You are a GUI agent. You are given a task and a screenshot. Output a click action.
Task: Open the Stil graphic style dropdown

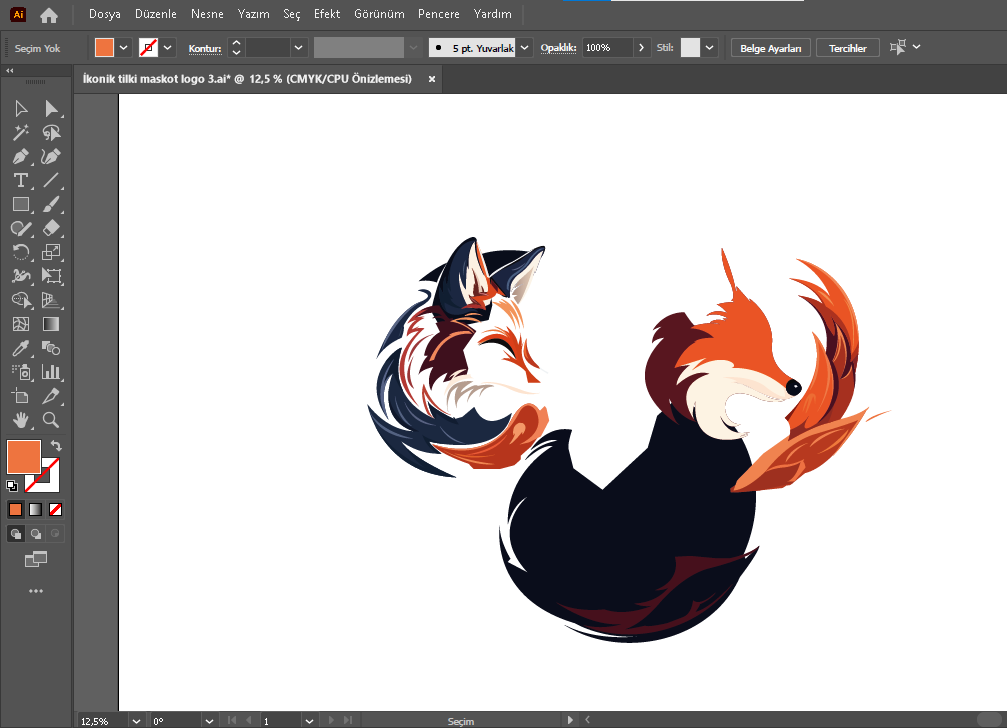pyautogui.click(x=709, y=48)
